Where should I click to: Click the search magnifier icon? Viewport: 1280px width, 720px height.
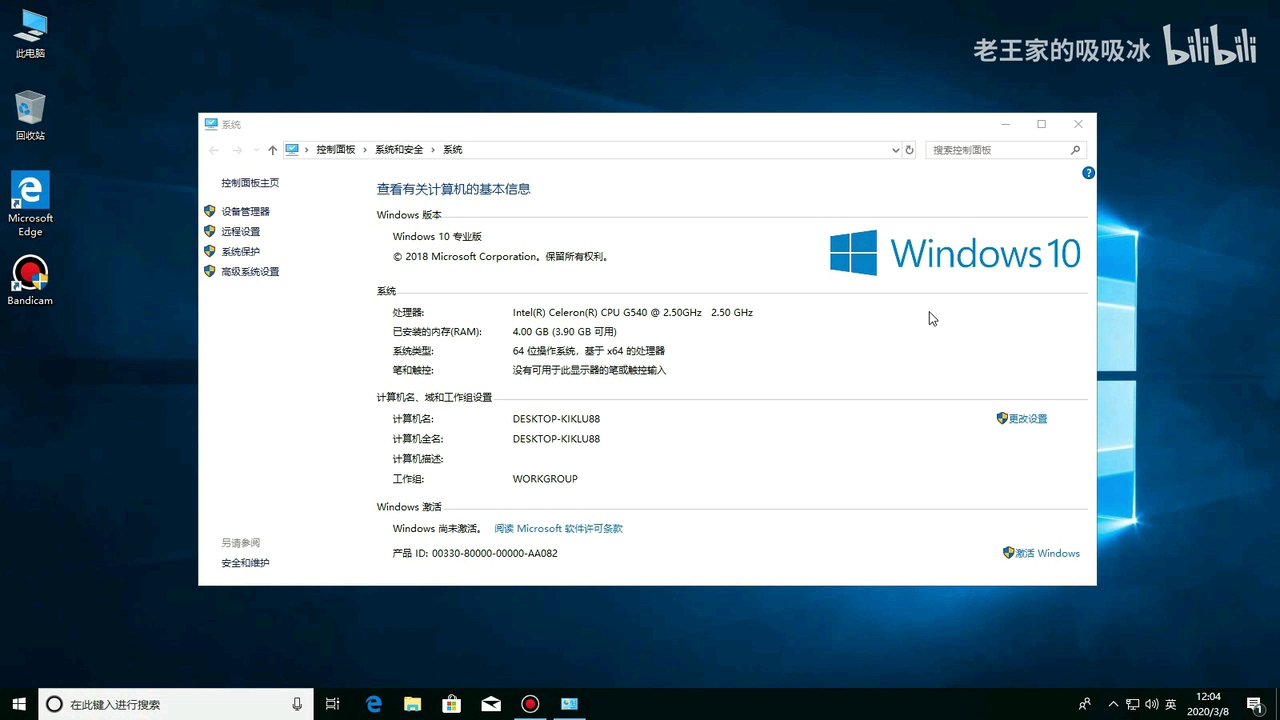click(1076, 150)
